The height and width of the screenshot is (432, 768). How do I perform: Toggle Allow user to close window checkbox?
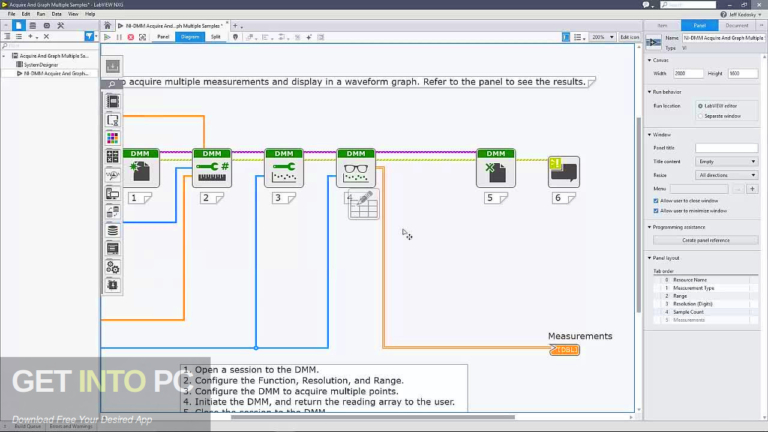coord(656,201)
